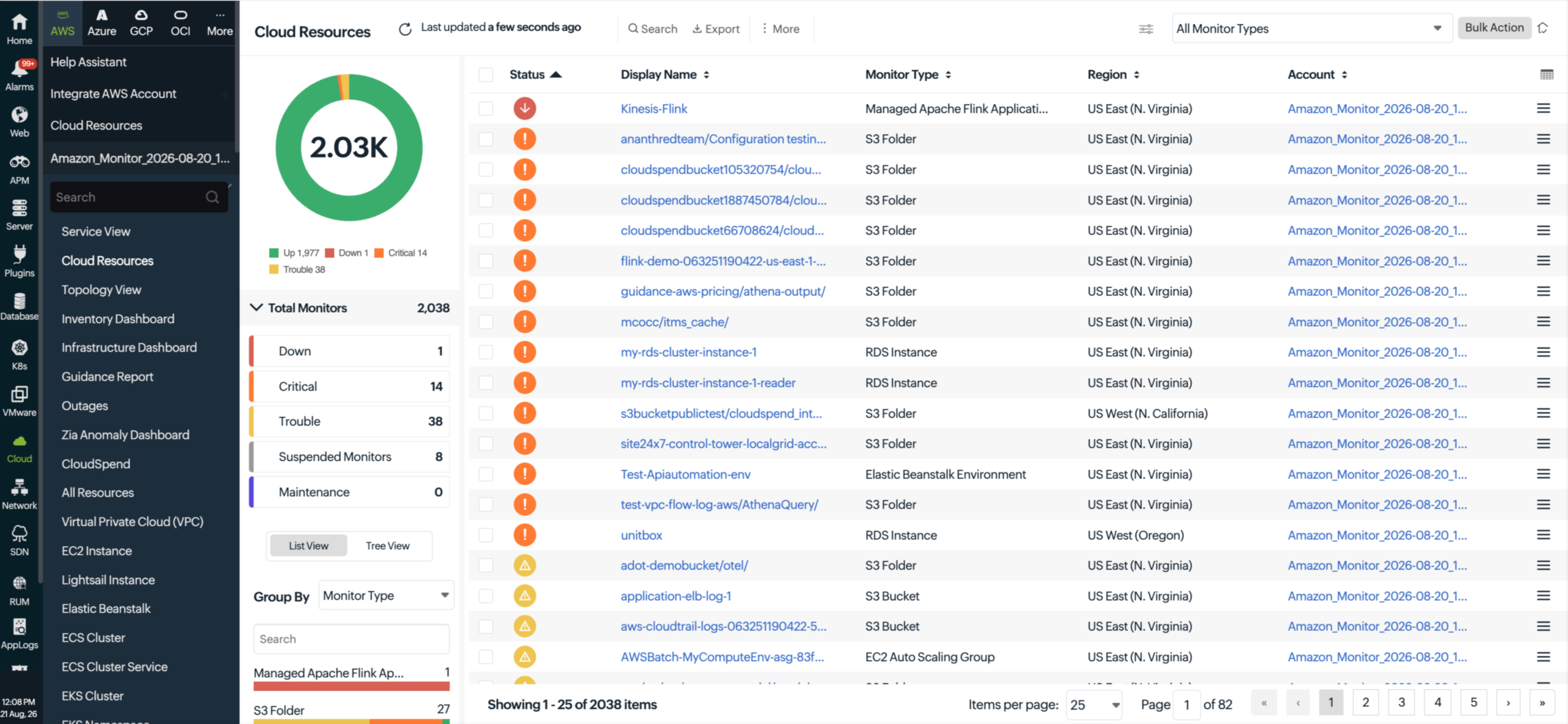
Task: Open the Home section in the sidebar
Action: pos(19,29)
